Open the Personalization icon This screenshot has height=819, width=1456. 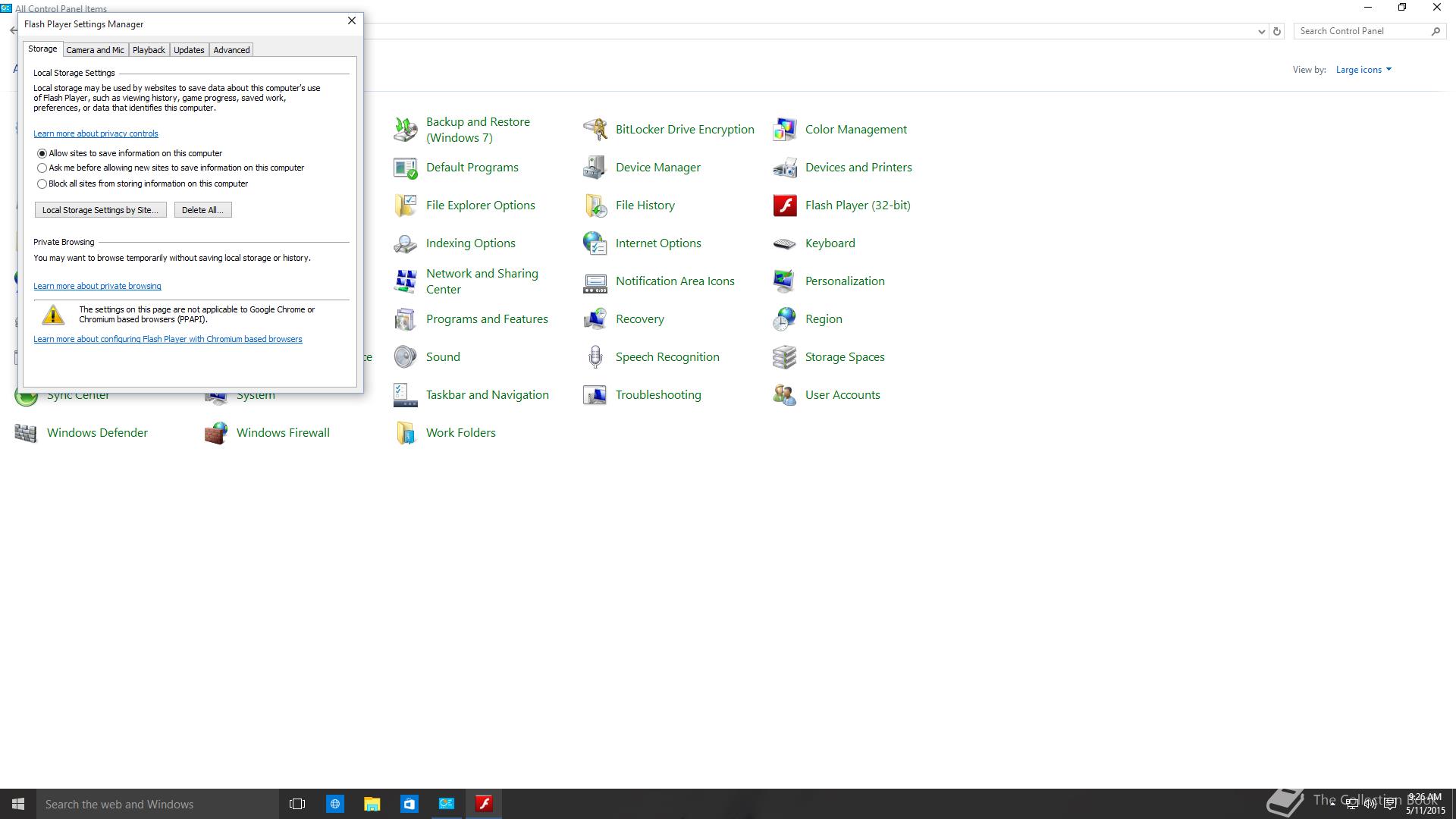click(784, 281)
